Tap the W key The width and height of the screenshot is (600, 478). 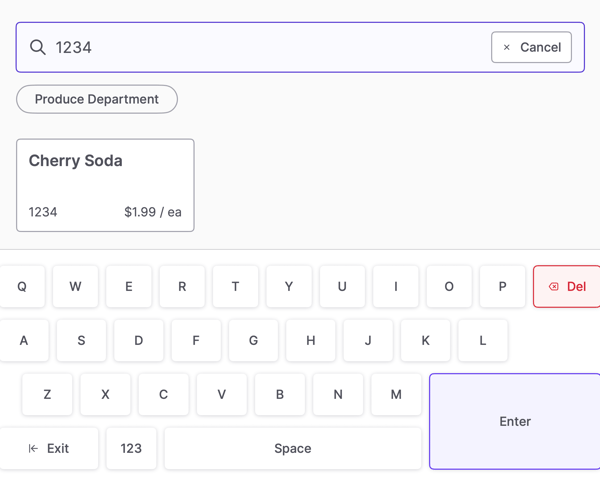[75, 286]
